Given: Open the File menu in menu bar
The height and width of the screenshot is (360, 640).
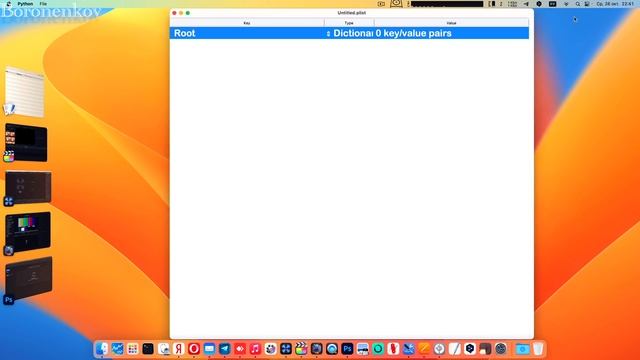Looking at the screenshot, I should (43, 4).
